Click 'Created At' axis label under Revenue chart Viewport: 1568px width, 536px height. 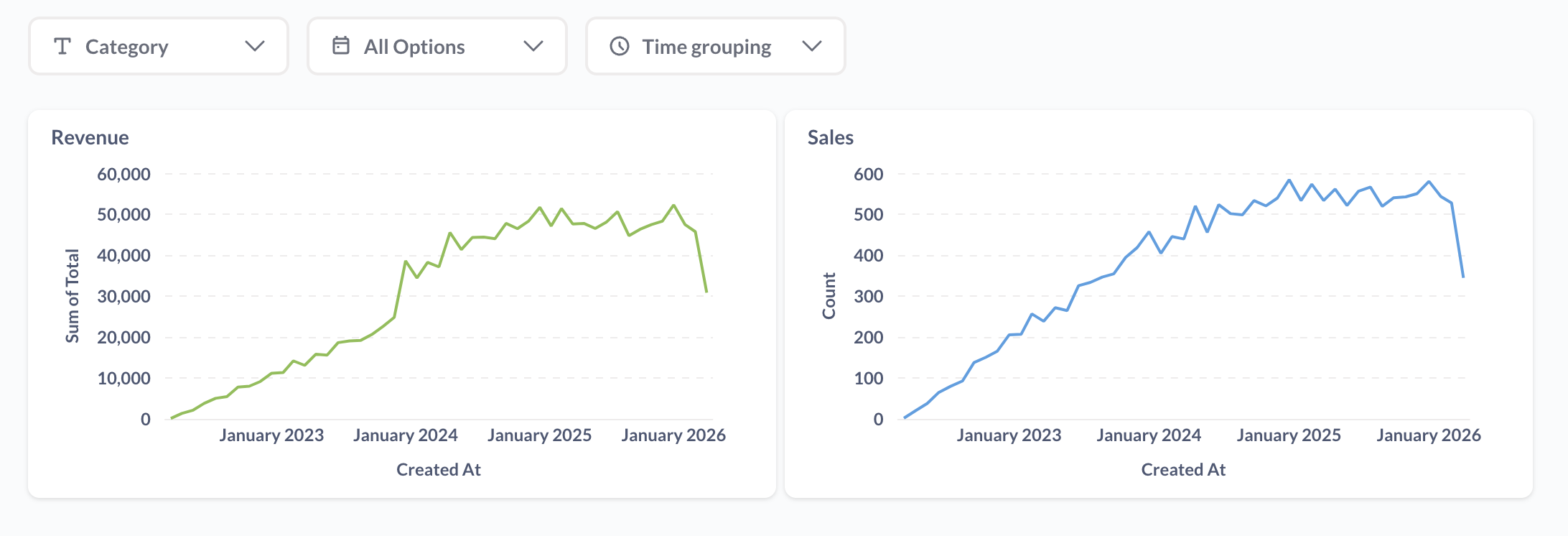pyautogui.click(x=439, y=470)
